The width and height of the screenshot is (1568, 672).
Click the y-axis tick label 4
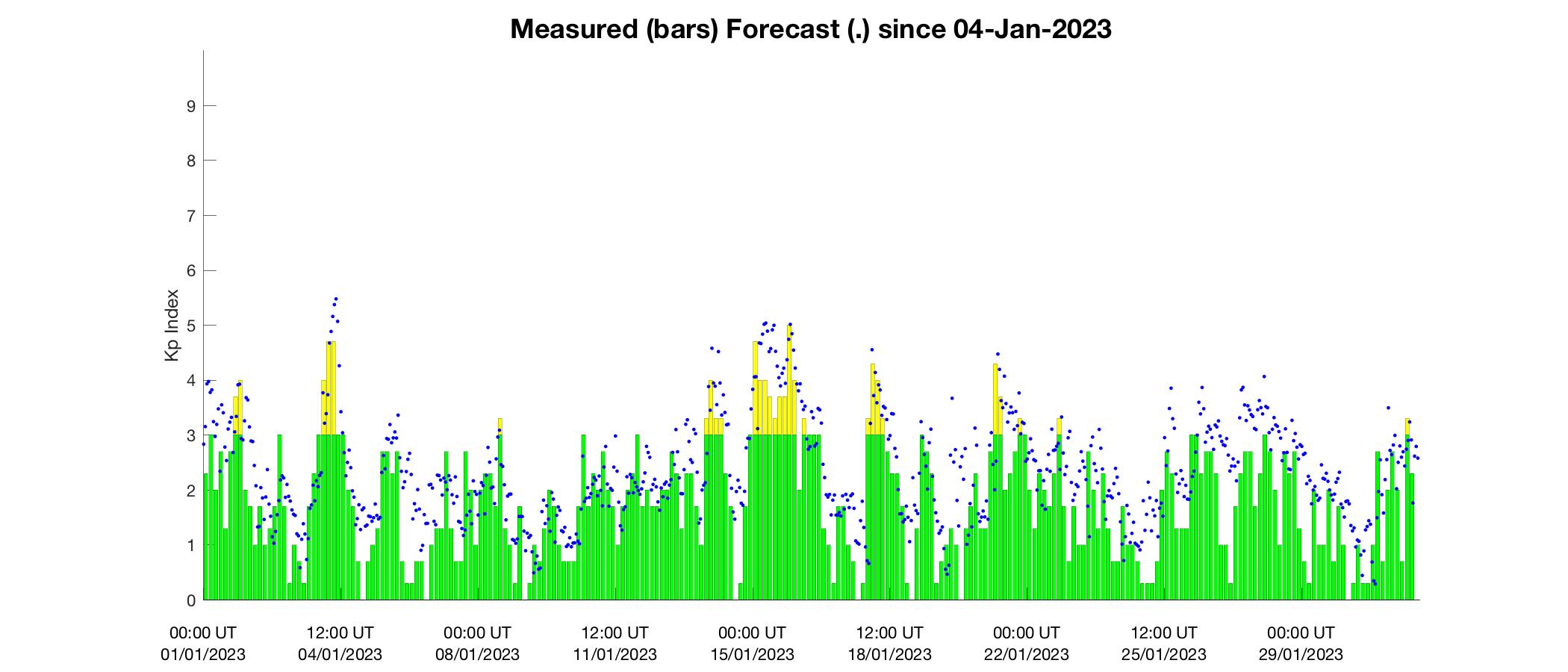coord(191,381)
